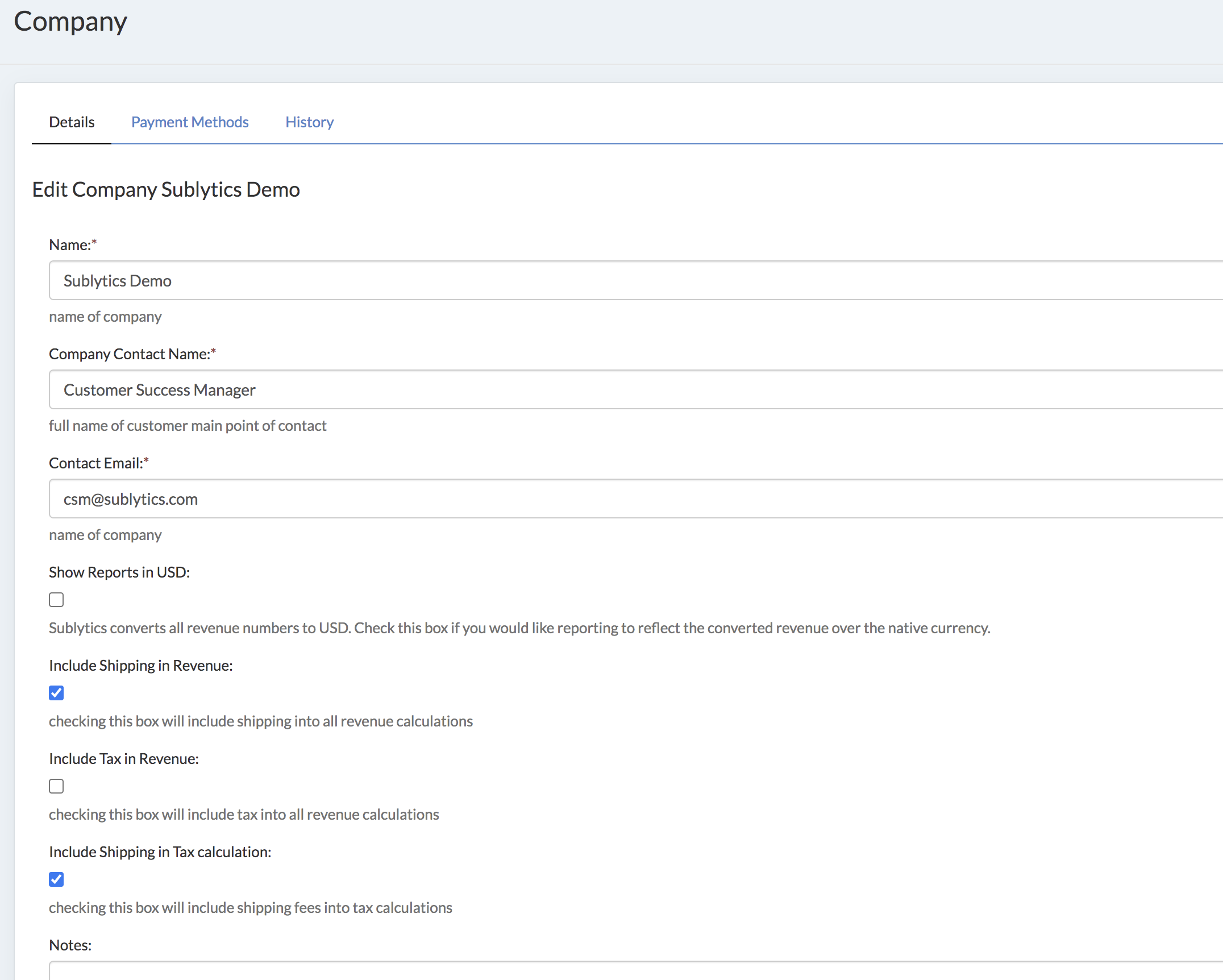Screen dimensions: 1223x980
Task: Click the Contact Email field with csm@sublytics.com
Action: pyautogui.click(x=625, y=499)
